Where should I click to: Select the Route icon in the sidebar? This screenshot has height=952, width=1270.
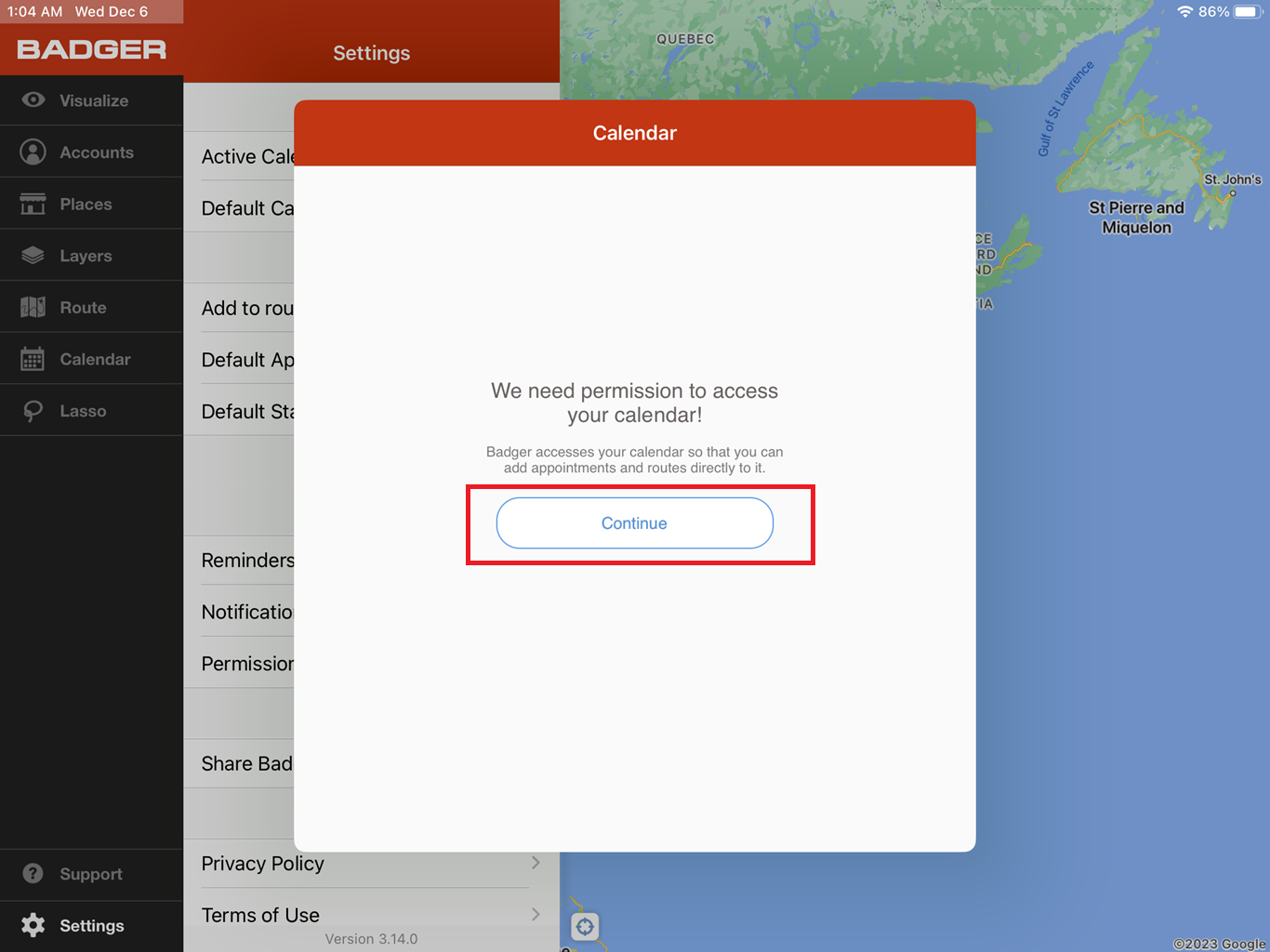click(x=33, y=306)
